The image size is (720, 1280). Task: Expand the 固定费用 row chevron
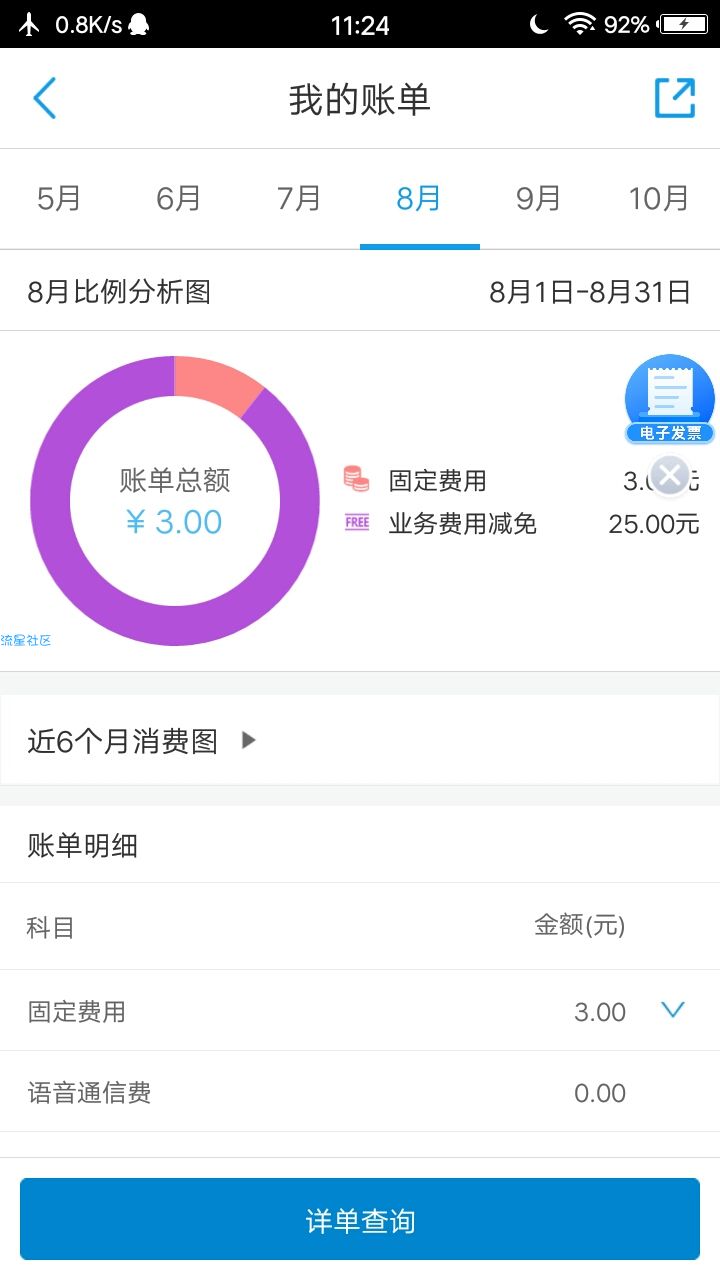pyautogui.click(x=673, y=1010)
